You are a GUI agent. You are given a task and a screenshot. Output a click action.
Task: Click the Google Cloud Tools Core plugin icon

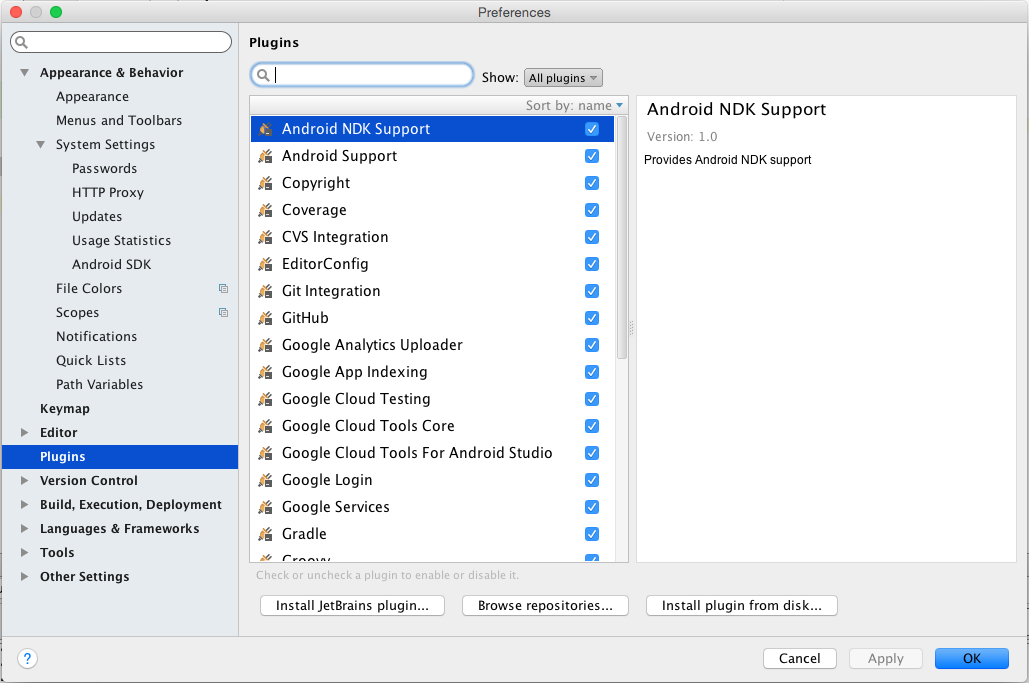[265, 426]
